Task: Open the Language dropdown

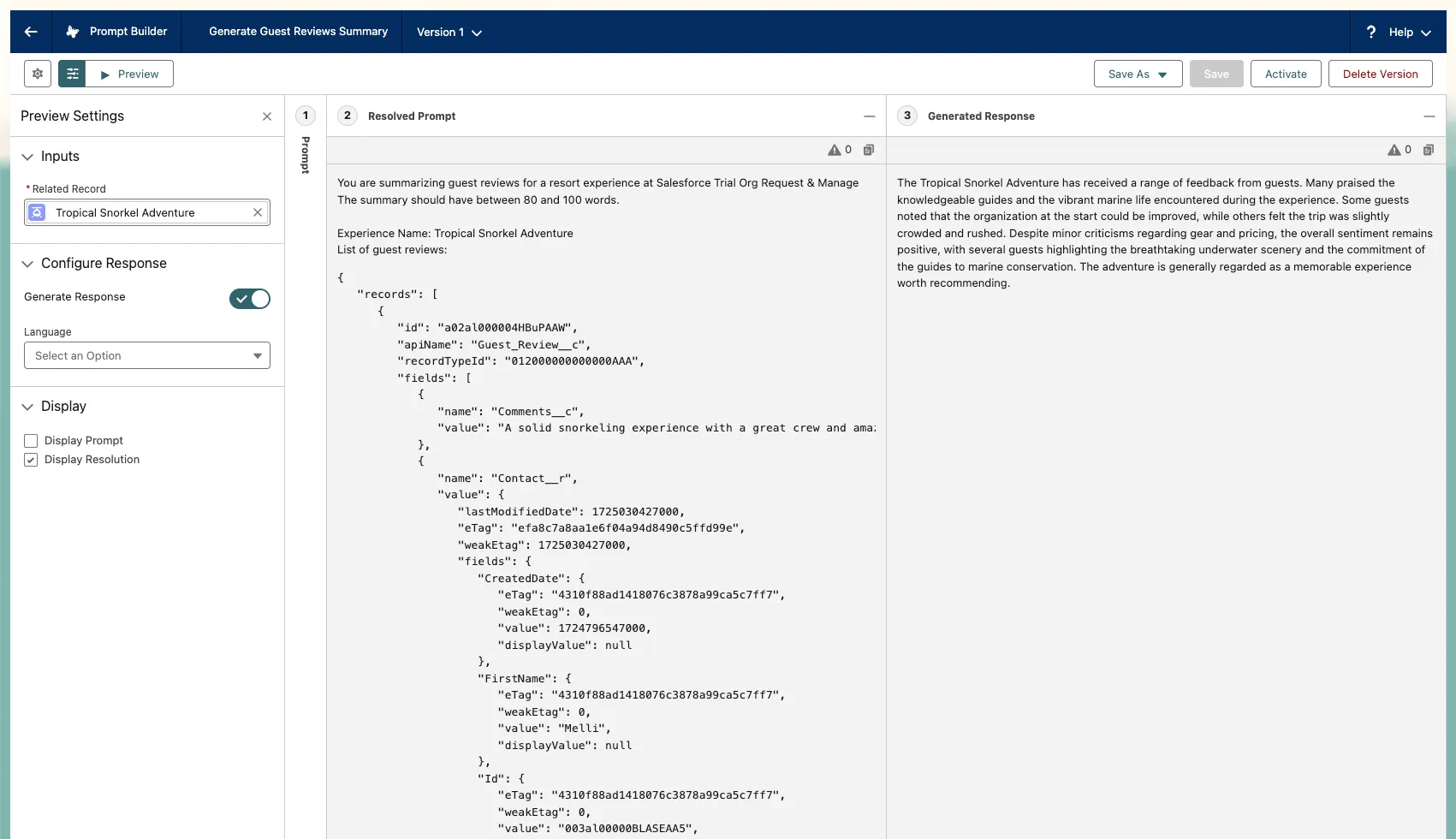Action: click(147, 355)
